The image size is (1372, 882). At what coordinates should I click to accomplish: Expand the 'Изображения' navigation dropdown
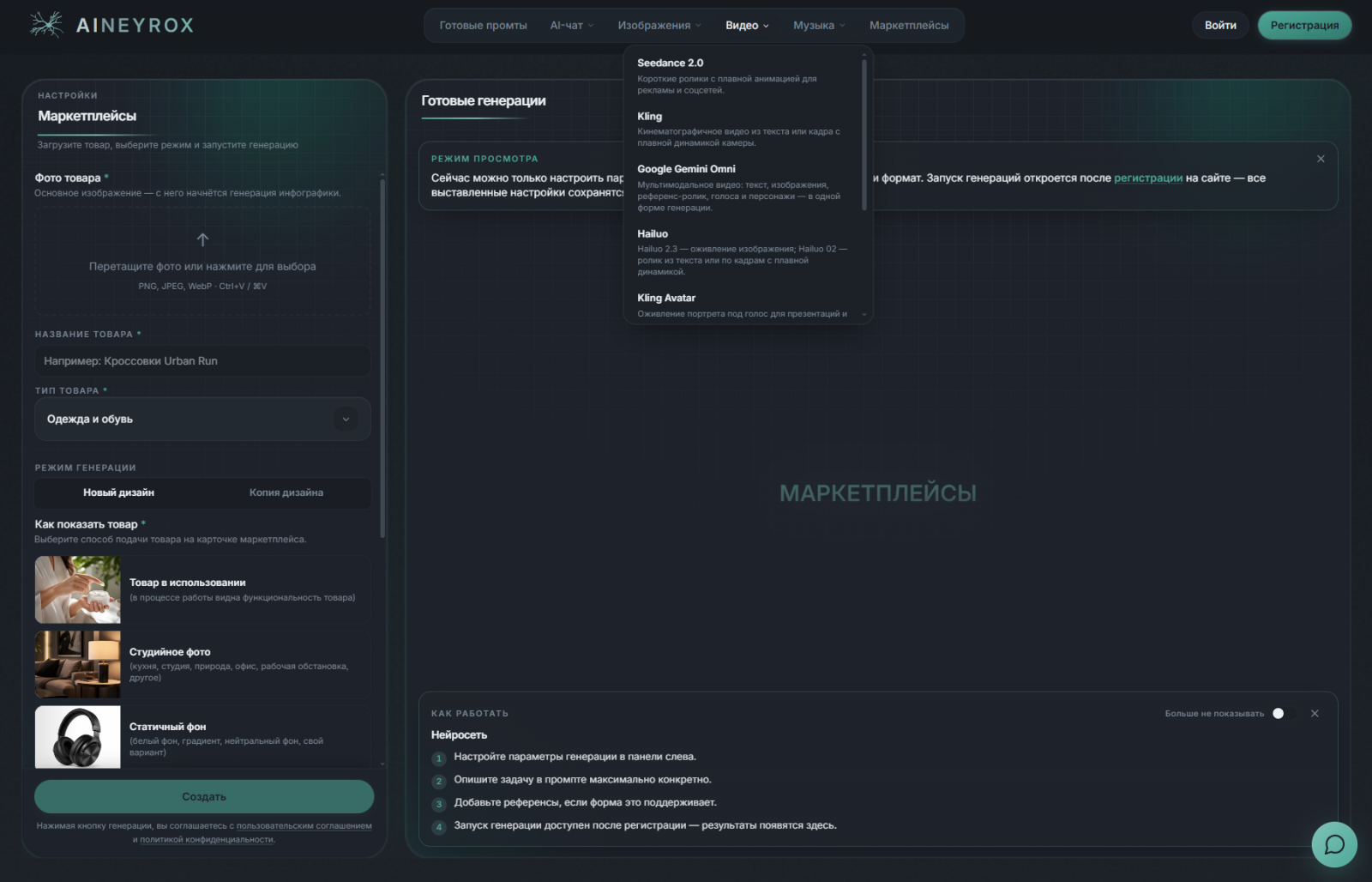coord(659,25)
